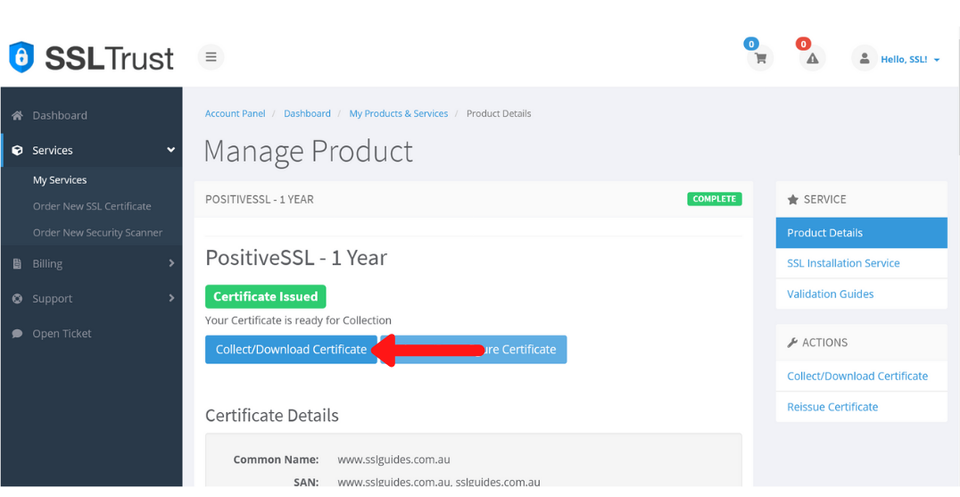Open SSL Installation Service in side panel

843,263
